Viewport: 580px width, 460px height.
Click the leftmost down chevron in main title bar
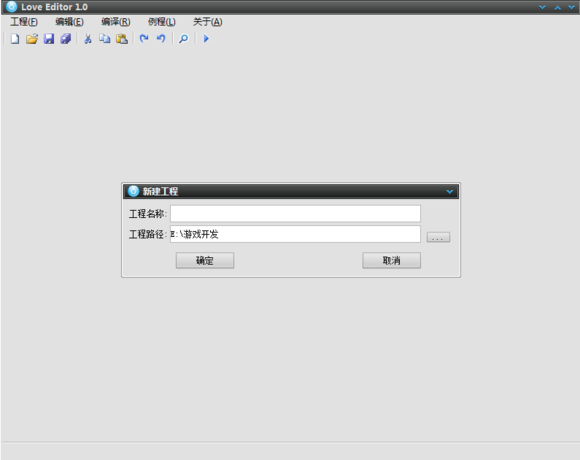click(542, 7)
